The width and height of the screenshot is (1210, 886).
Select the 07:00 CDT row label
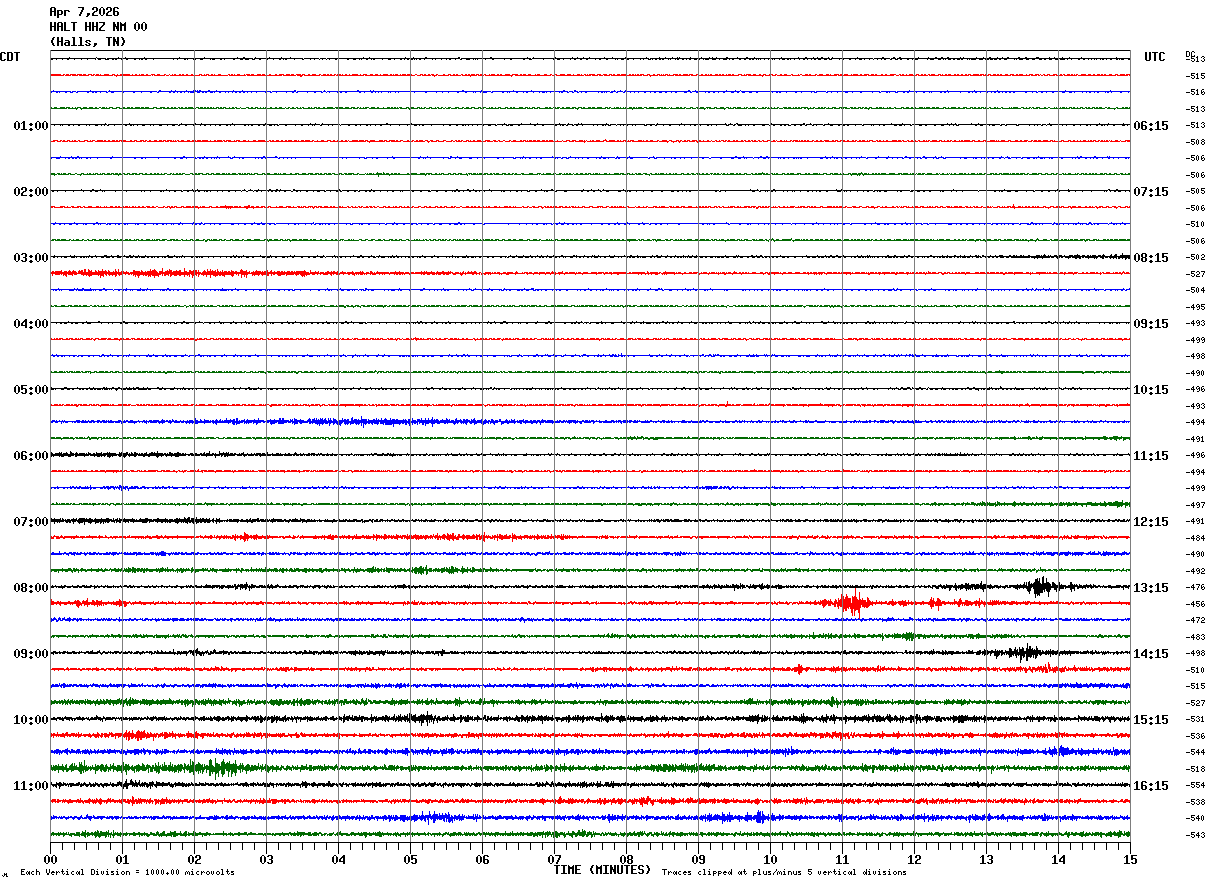click(31, 522)
